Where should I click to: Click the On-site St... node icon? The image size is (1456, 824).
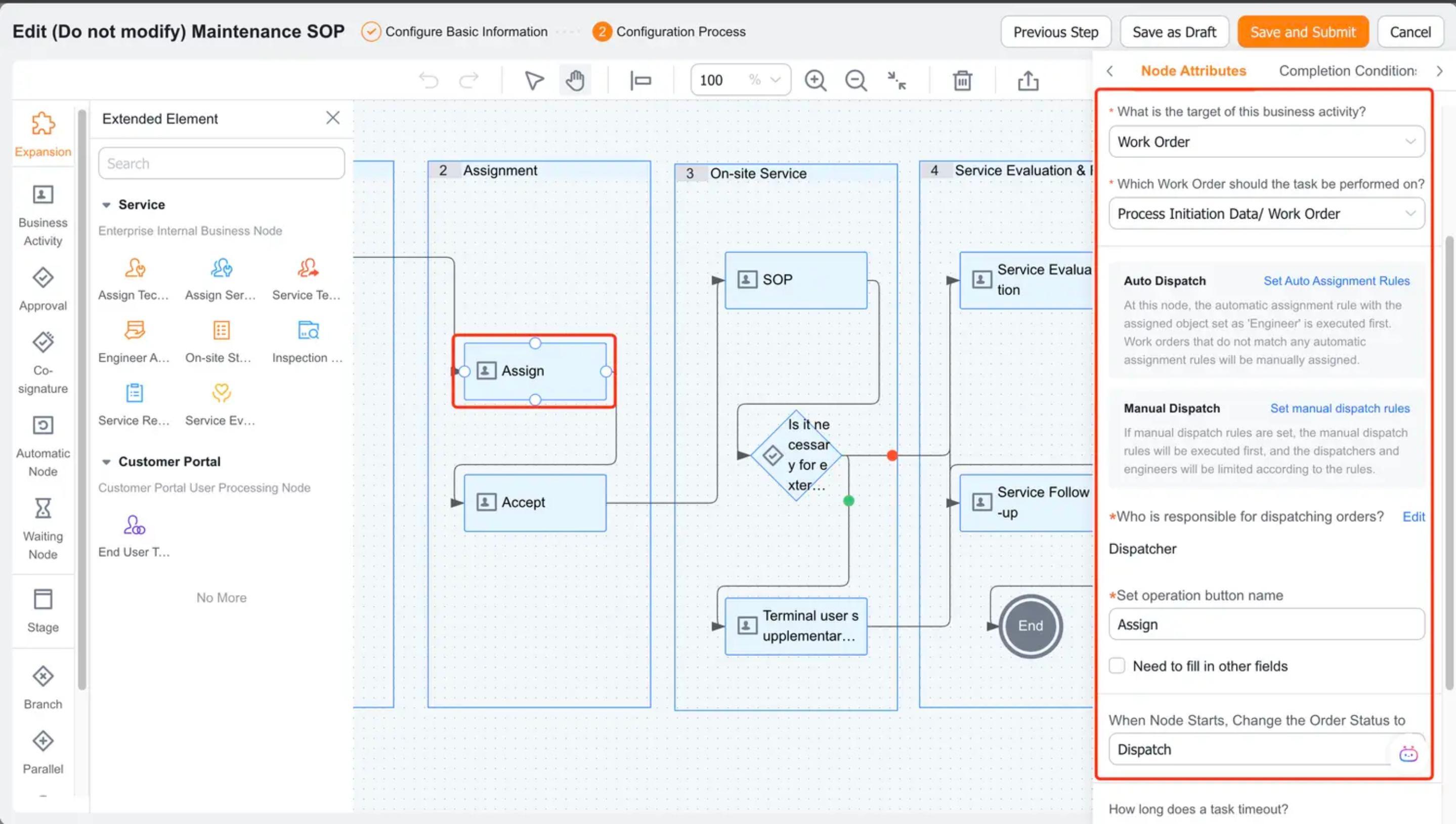point(221,330)
